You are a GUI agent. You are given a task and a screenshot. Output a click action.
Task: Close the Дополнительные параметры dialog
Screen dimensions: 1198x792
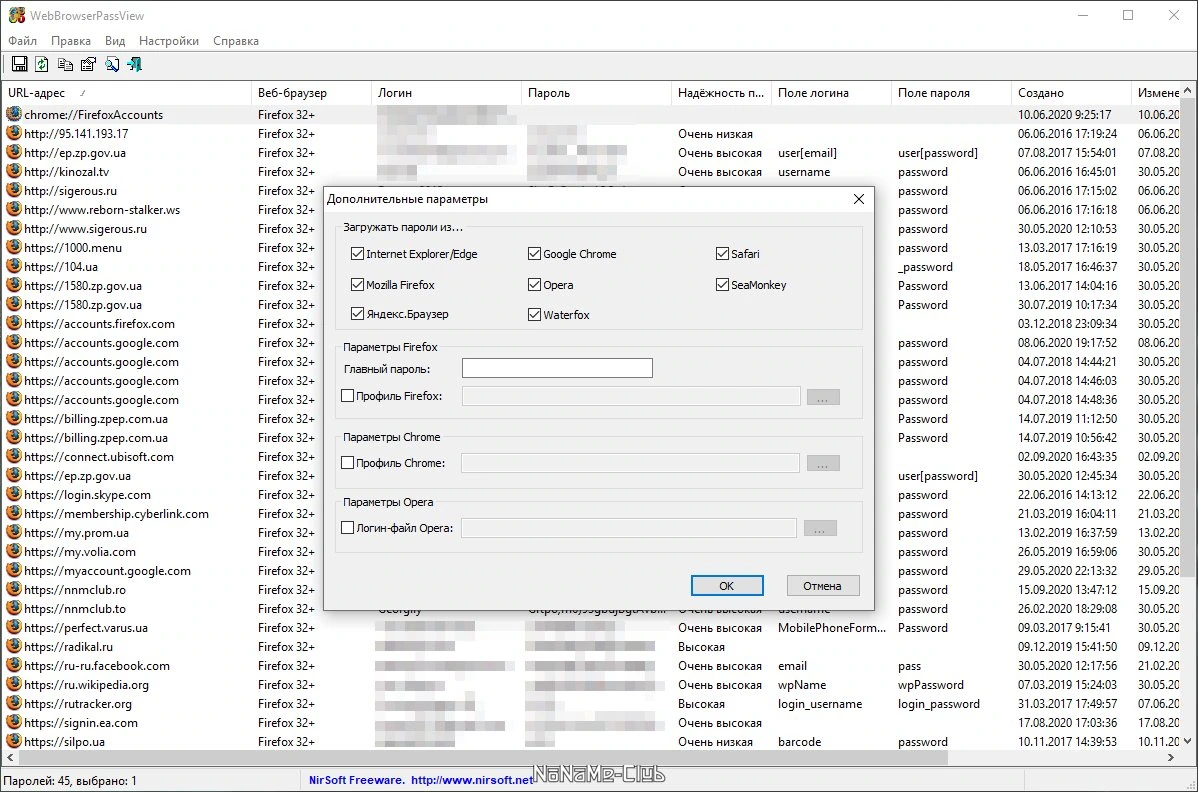859,199
